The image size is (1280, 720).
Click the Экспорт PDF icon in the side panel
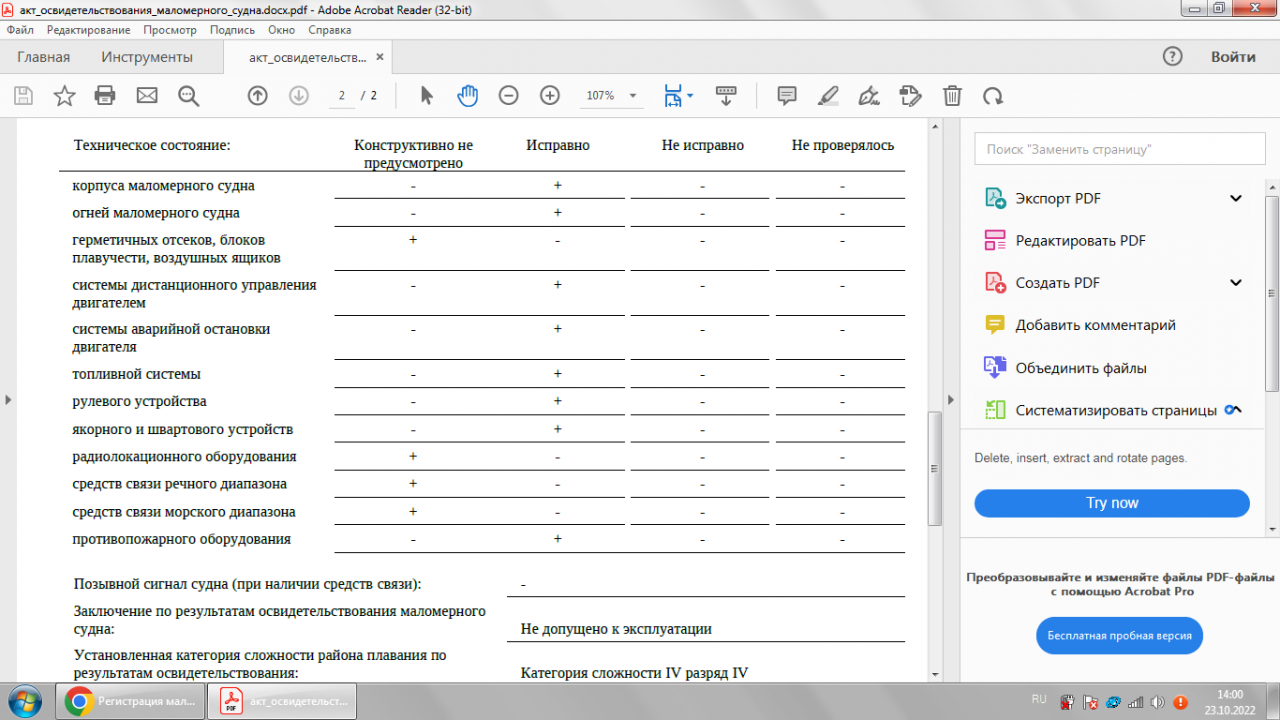tap(994, 198)
